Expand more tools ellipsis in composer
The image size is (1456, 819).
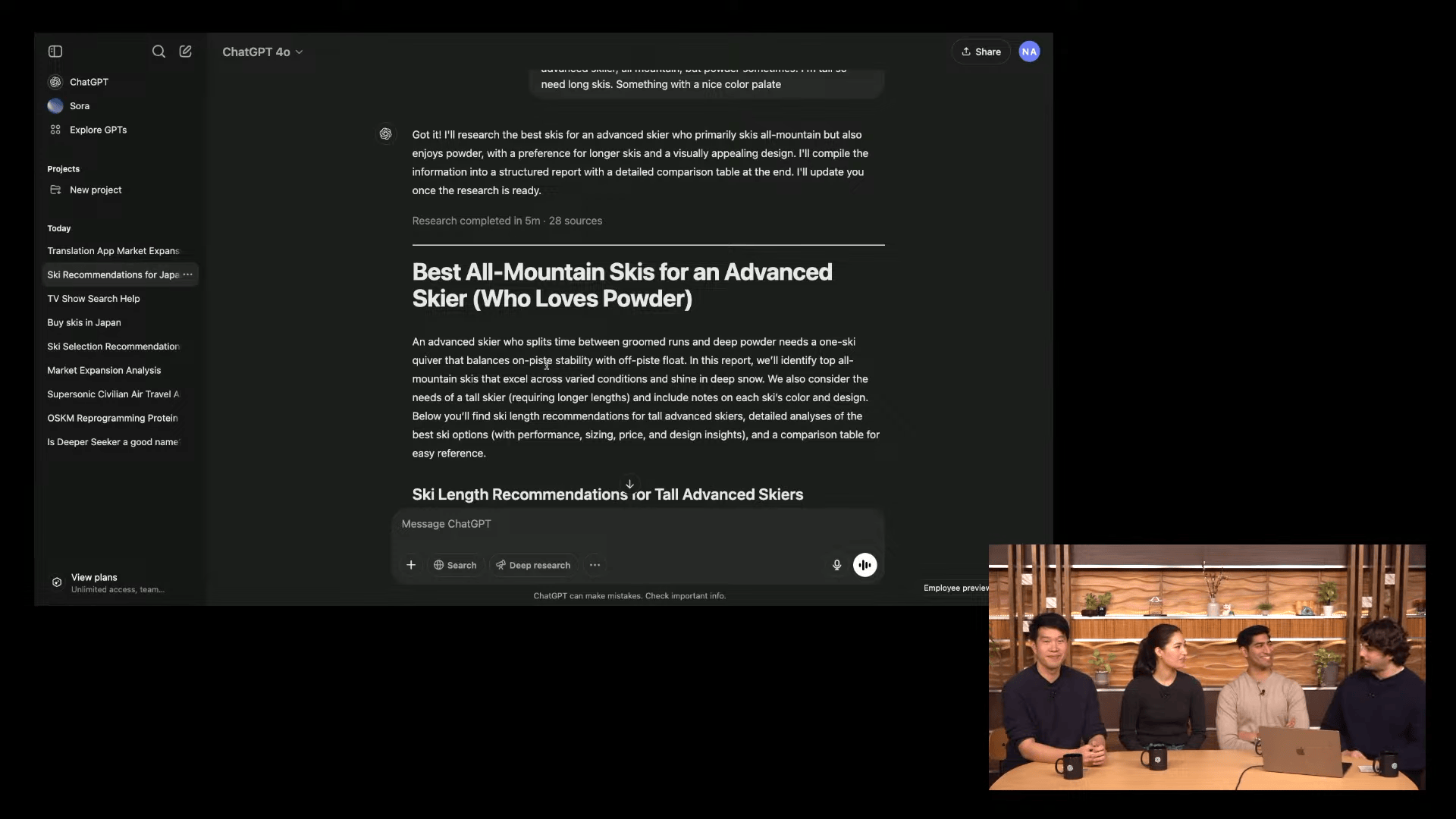595,565
